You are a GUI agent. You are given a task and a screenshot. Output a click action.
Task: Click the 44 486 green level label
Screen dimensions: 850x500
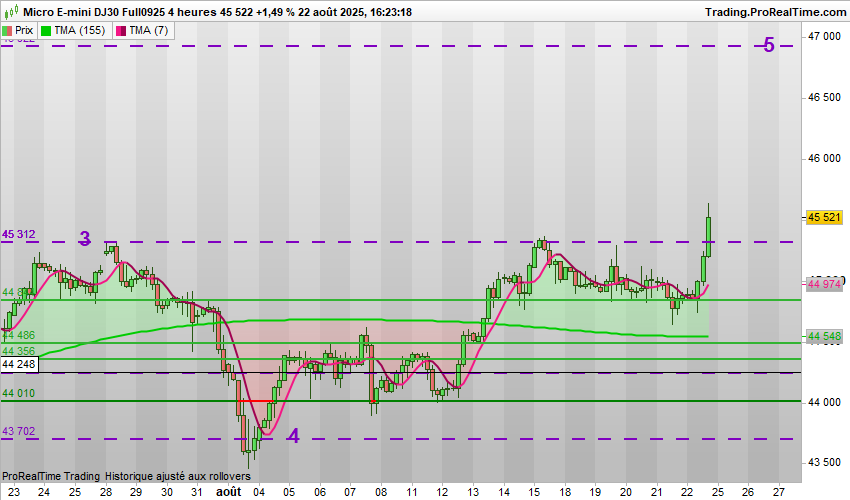(18, 335)
